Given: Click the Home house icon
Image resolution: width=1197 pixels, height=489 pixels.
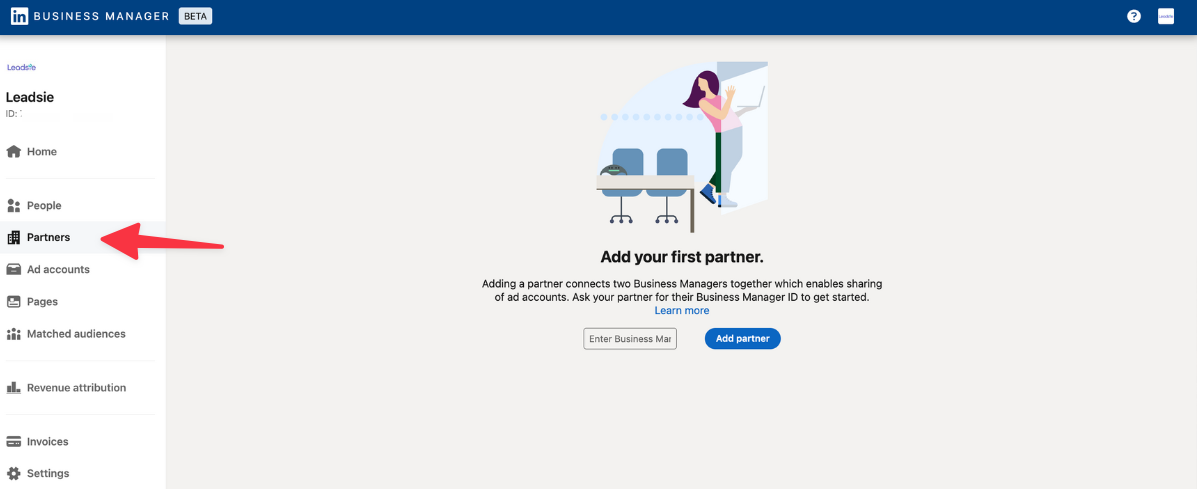Looking at the screenshot, I should tap(13, 152).
